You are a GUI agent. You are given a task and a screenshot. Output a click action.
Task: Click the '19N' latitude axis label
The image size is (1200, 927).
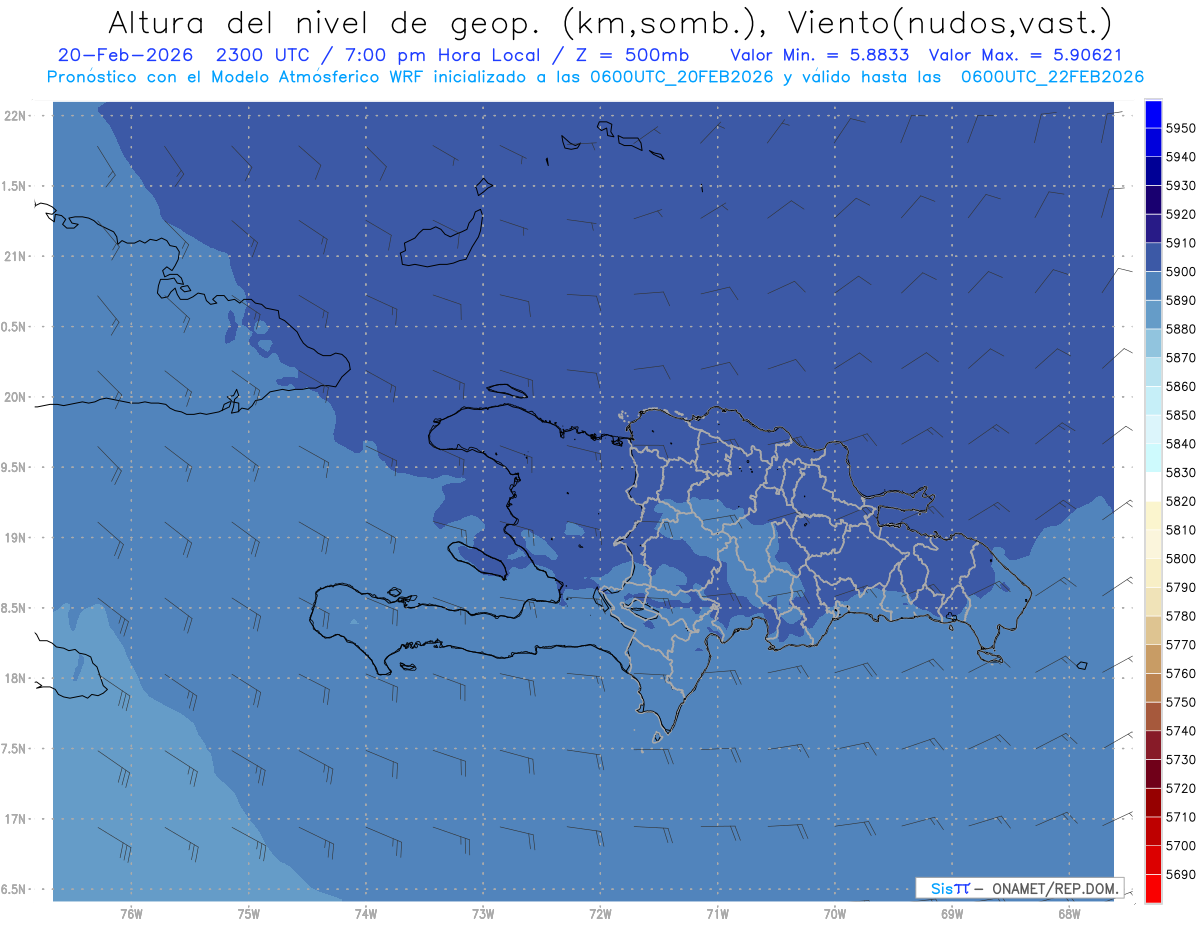16,538
